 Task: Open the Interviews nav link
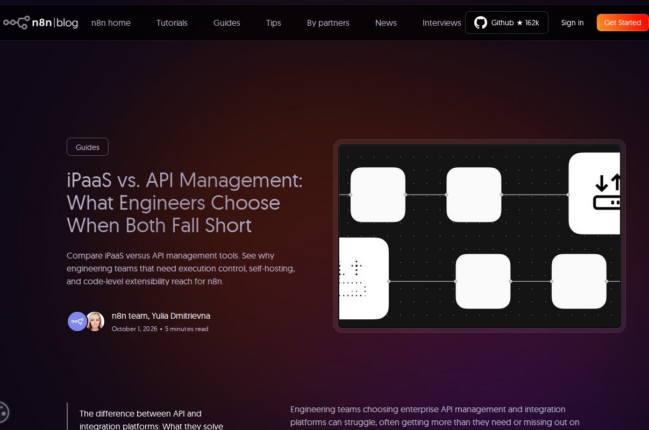(441, 23)
